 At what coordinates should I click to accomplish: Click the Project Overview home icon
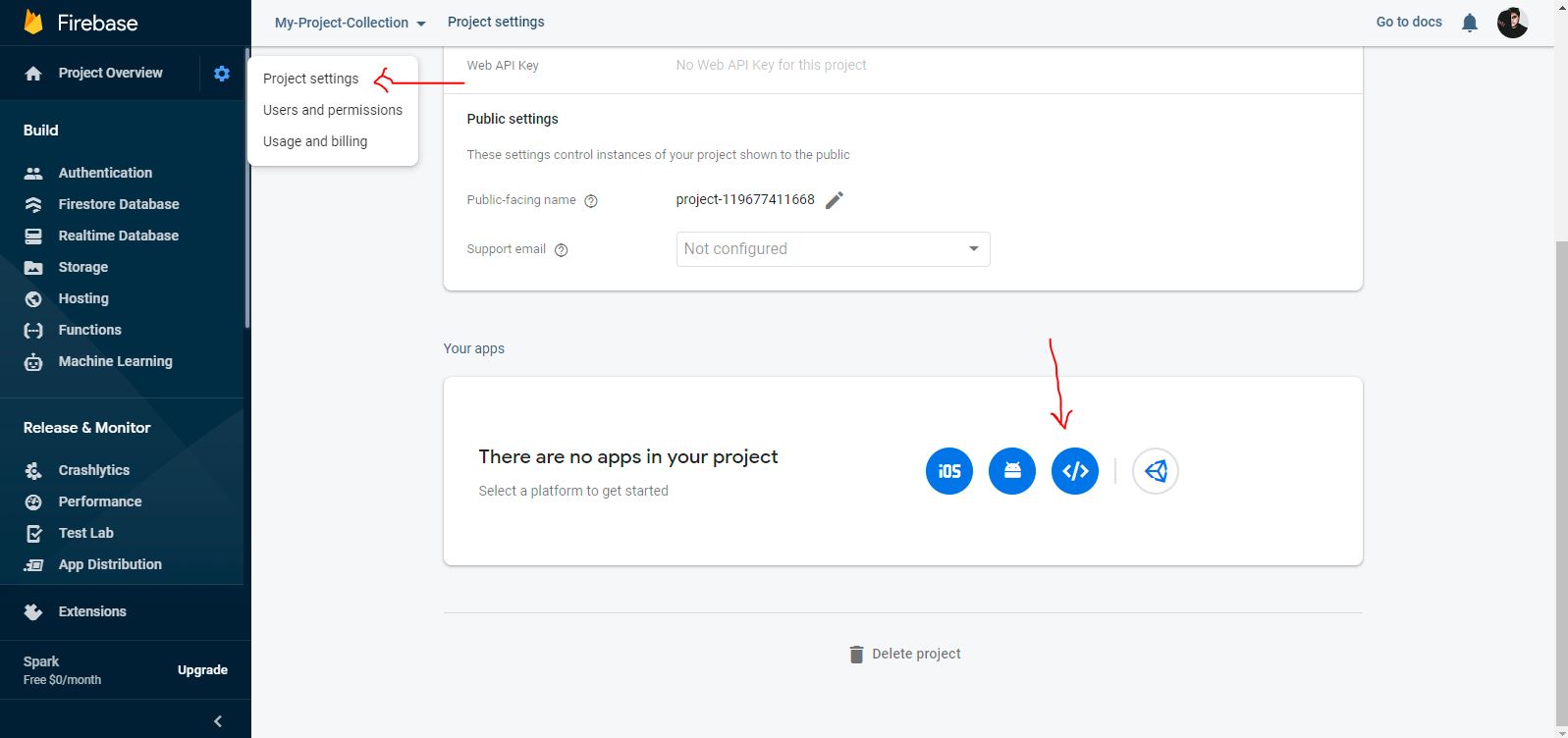[x=33, y=74]
